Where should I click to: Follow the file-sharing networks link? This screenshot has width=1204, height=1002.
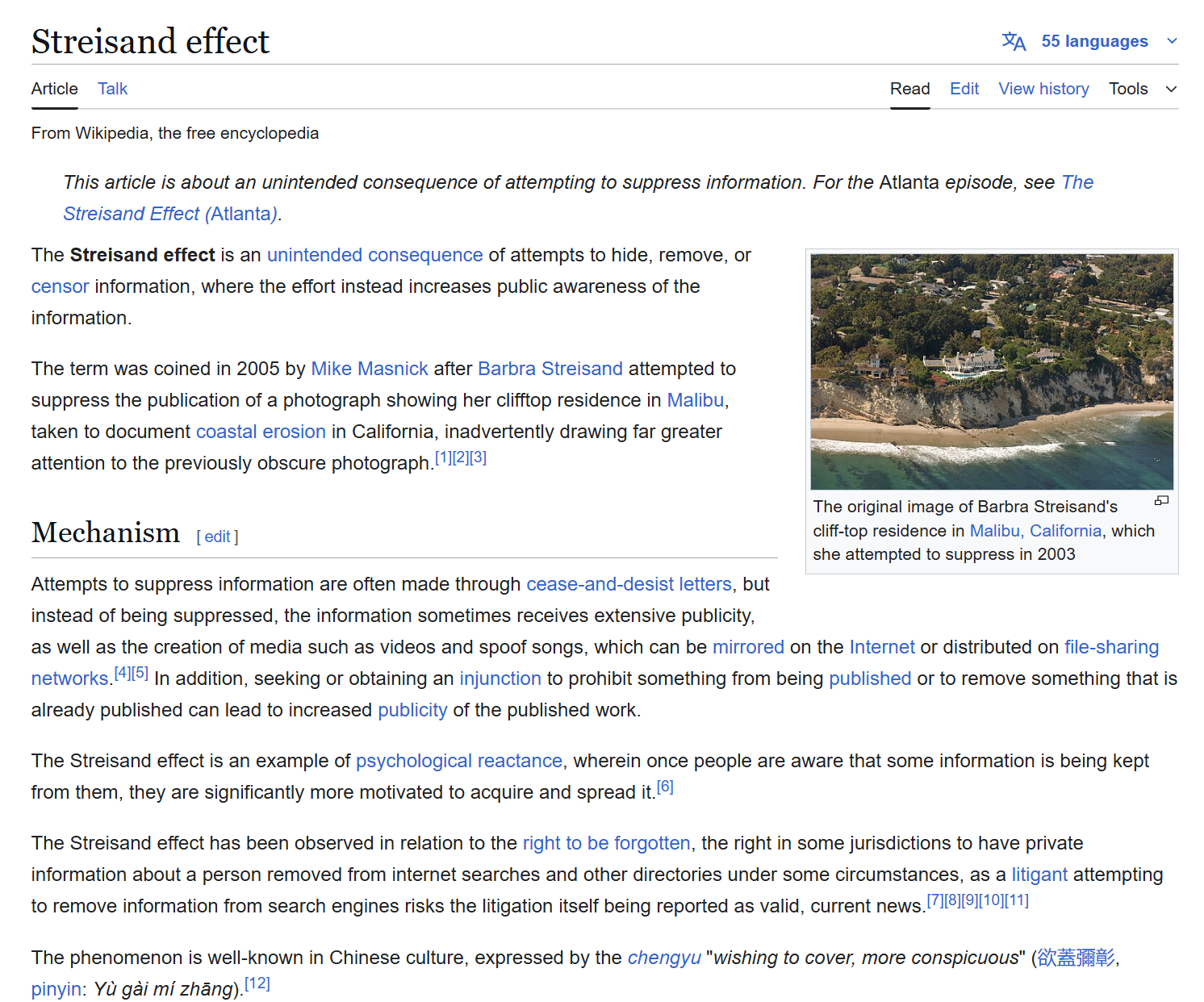[x=1111, y=647]
